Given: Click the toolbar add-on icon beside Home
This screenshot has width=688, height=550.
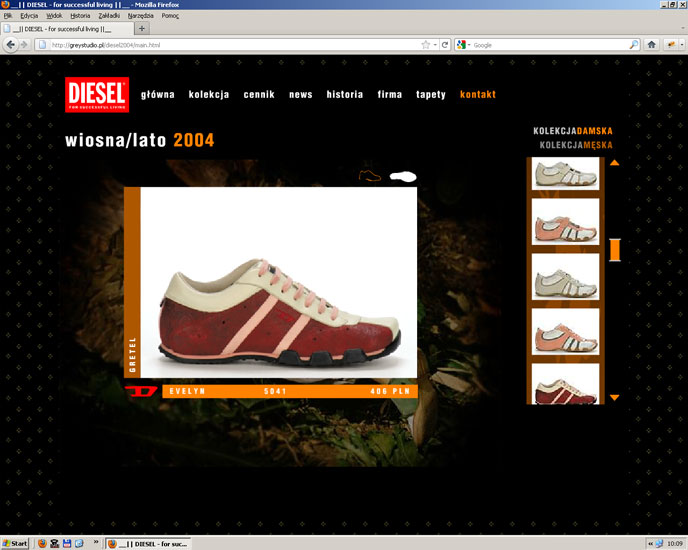Looking at the screenshot, I should pyautogui.click(x=671, y=44).
